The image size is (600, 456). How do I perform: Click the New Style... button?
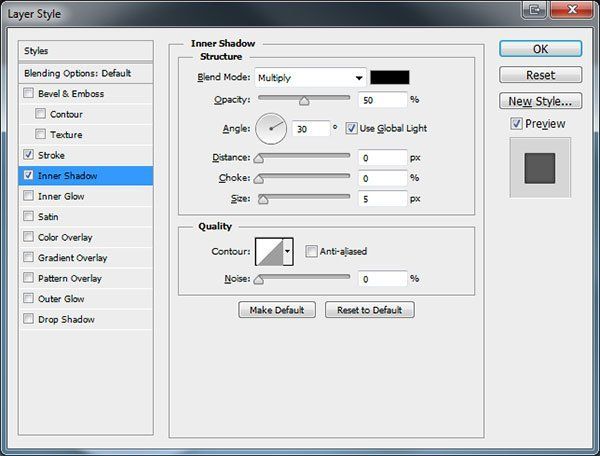point(540,101)
